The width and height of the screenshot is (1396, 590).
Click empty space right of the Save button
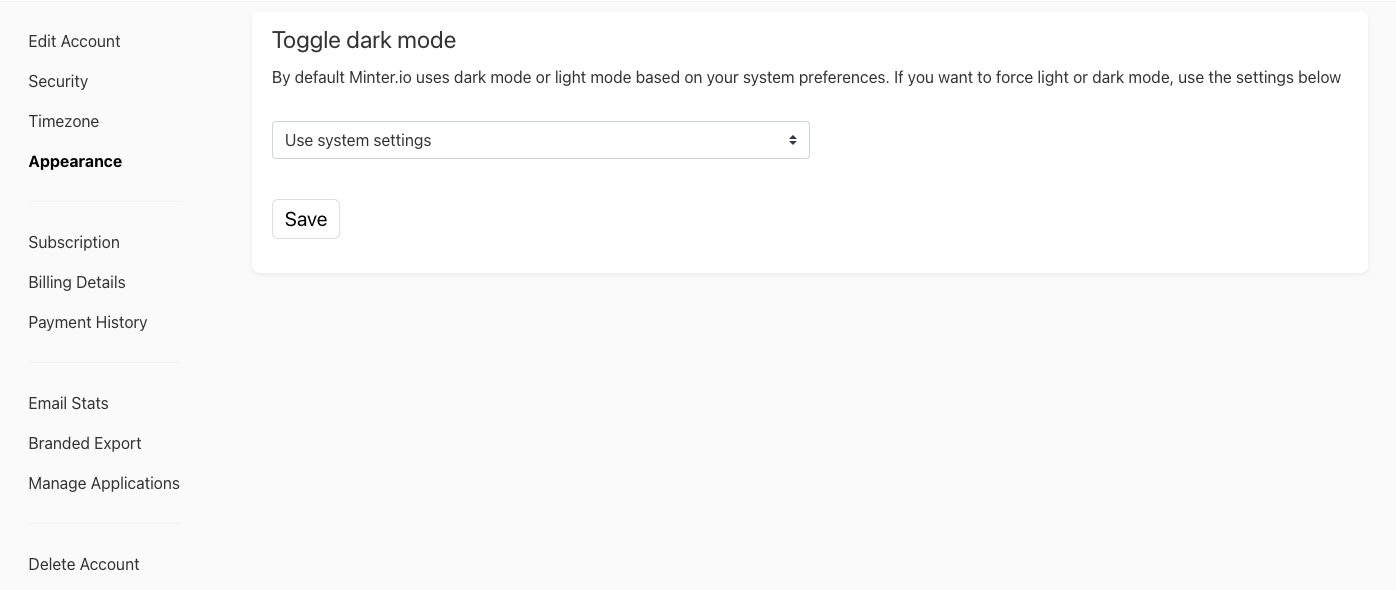pos(700,219)
